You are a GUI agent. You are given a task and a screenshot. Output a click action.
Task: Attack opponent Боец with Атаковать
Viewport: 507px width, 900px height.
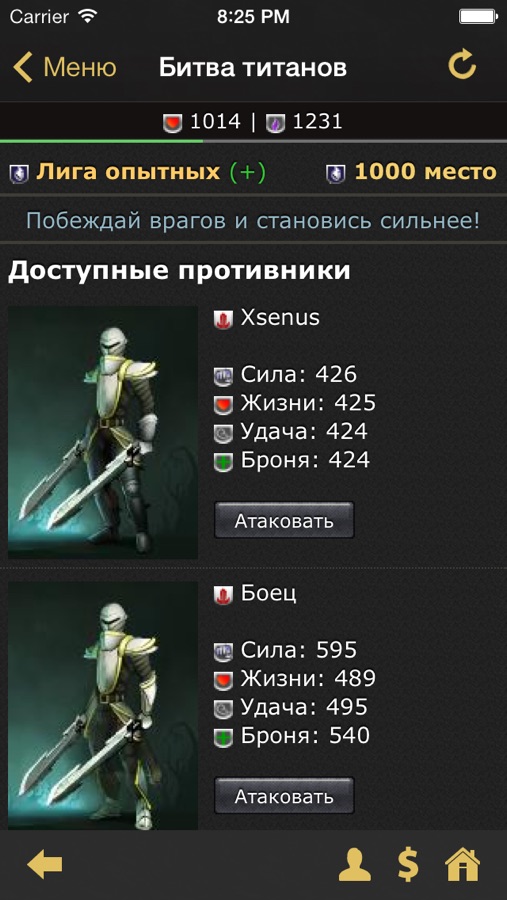pos(284,796)
